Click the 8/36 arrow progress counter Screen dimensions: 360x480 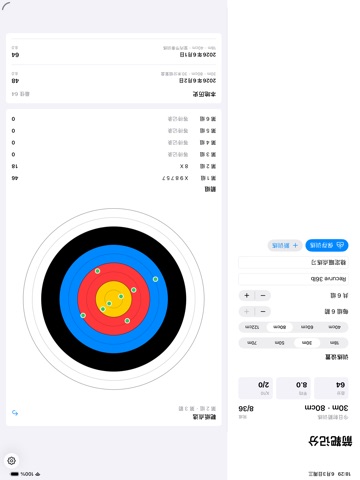[246, 408]
